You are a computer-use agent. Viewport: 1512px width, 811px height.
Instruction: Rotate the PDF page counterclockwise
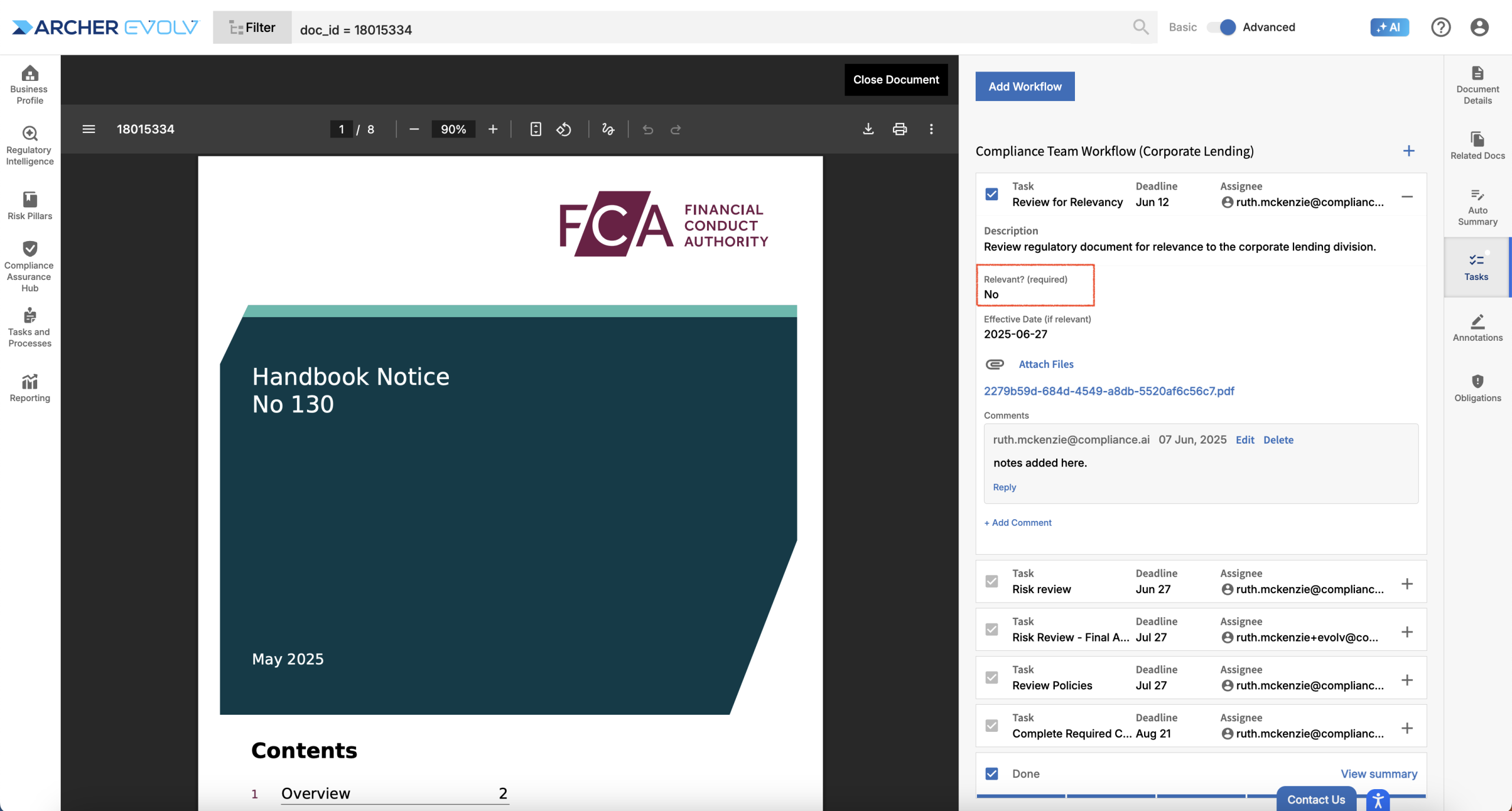click(563, 129)
